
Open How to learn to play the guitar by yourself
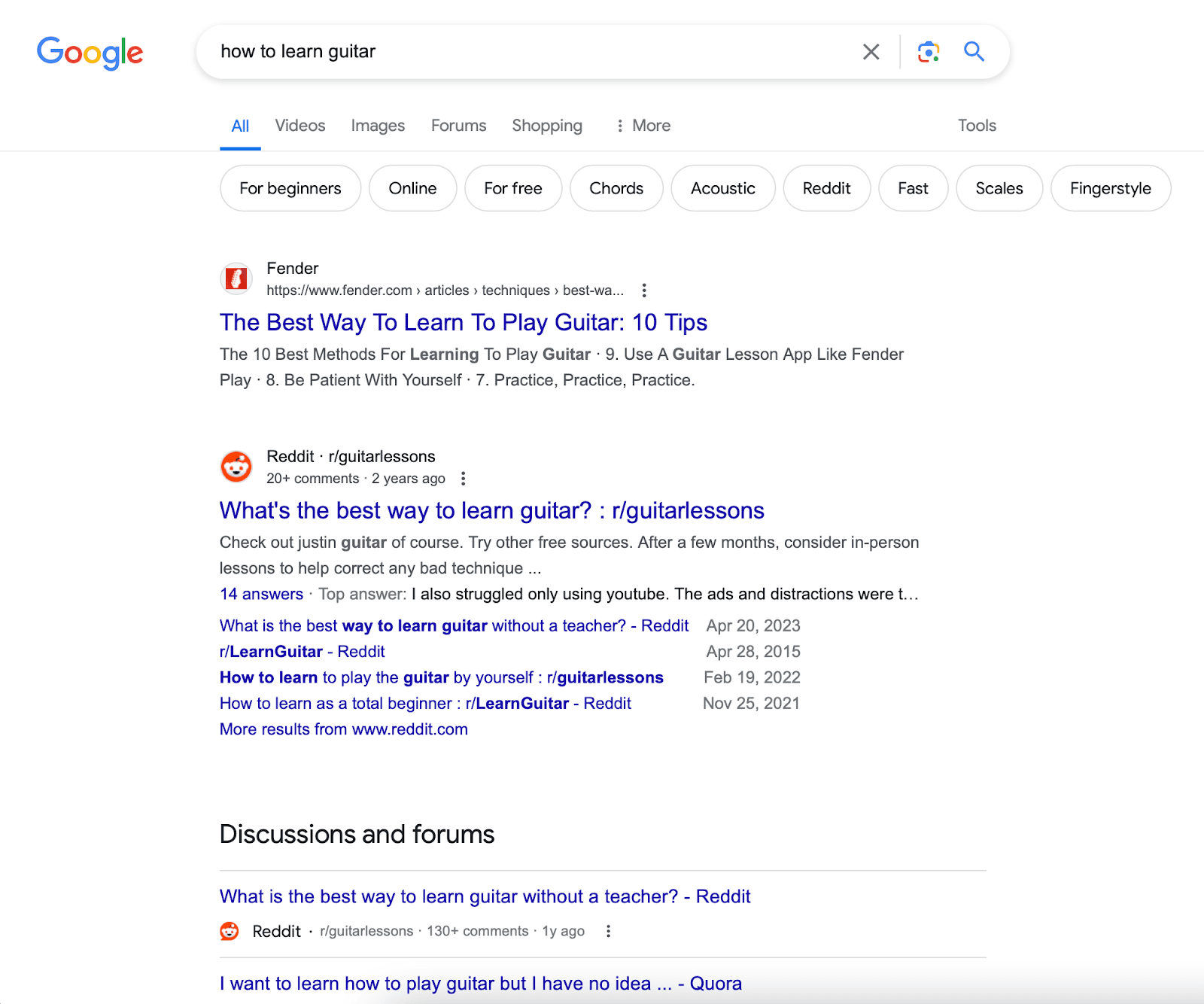pos(442,677)
